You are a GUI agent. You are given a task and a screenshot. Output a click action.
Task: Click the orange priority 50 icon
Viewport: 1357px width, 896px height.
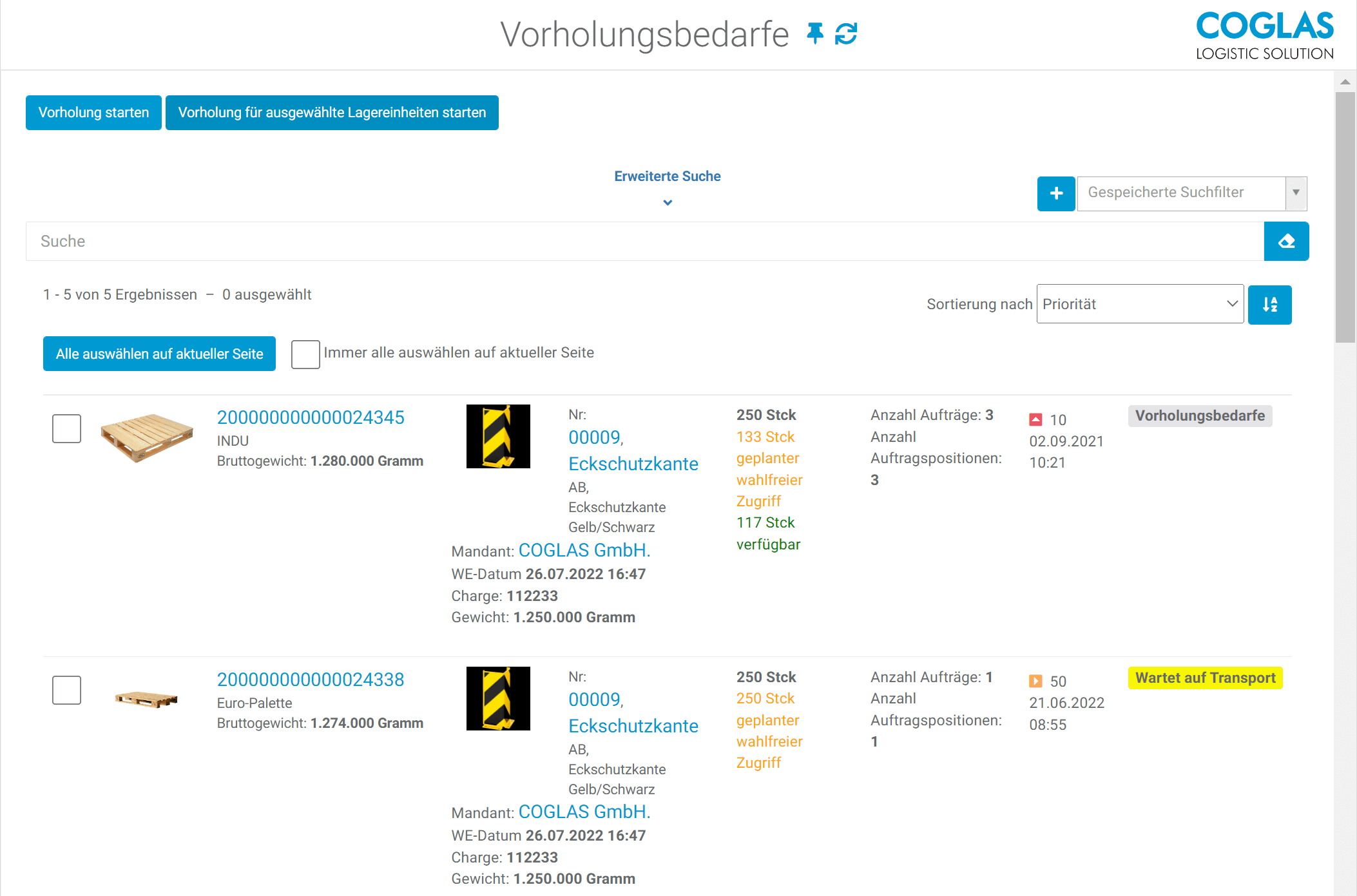1035,682
